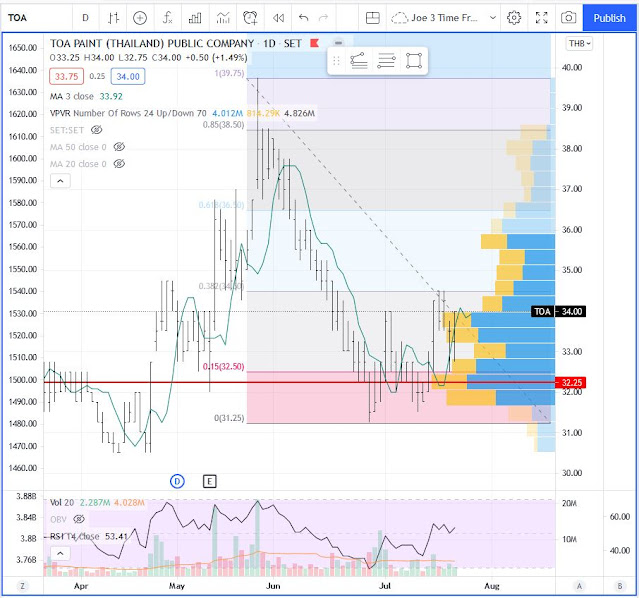639x598 pixels.
Task: Open indicator templates icon
Action: [x=223, y=18]
